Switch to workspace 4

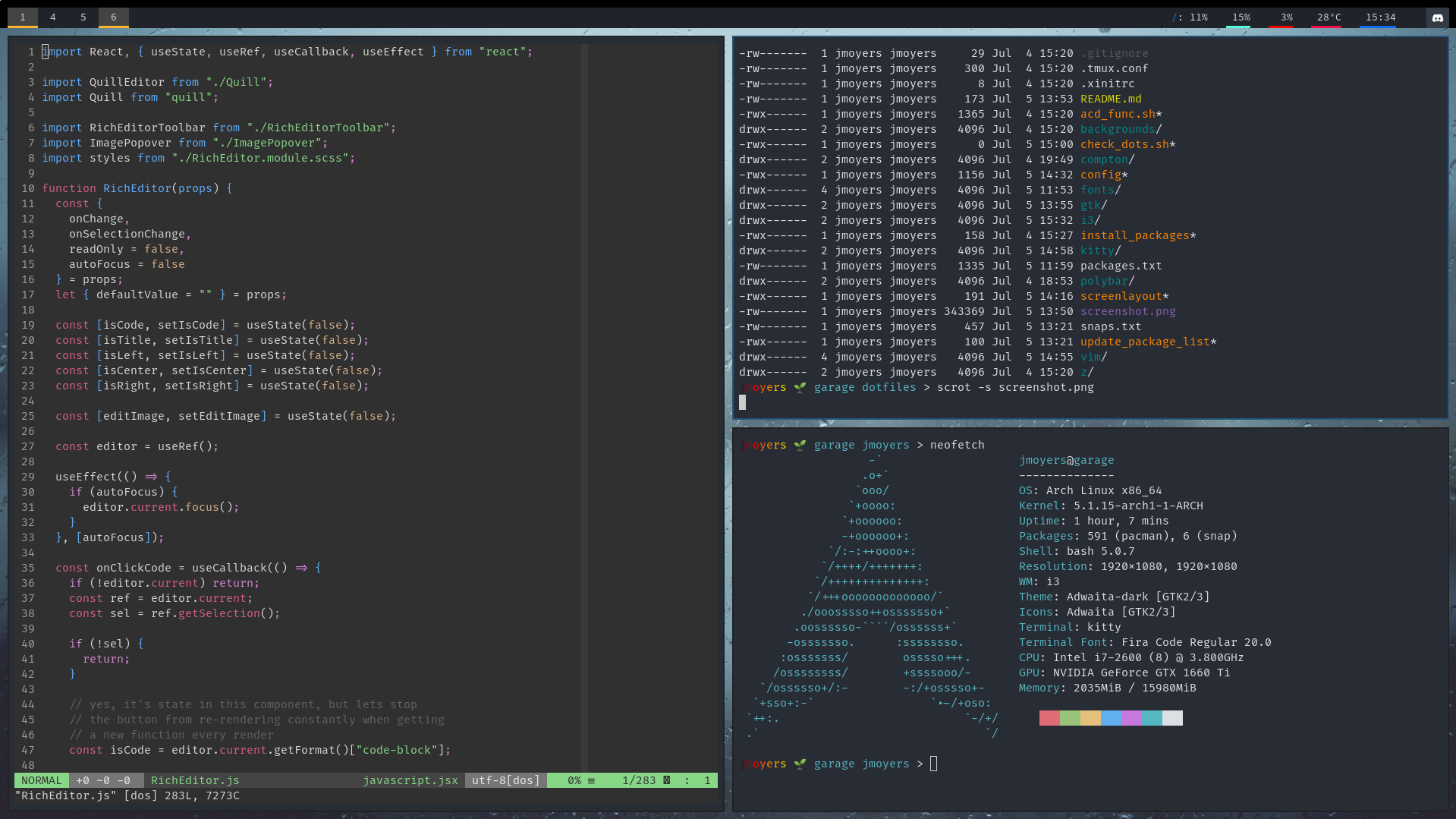[53, 17]
